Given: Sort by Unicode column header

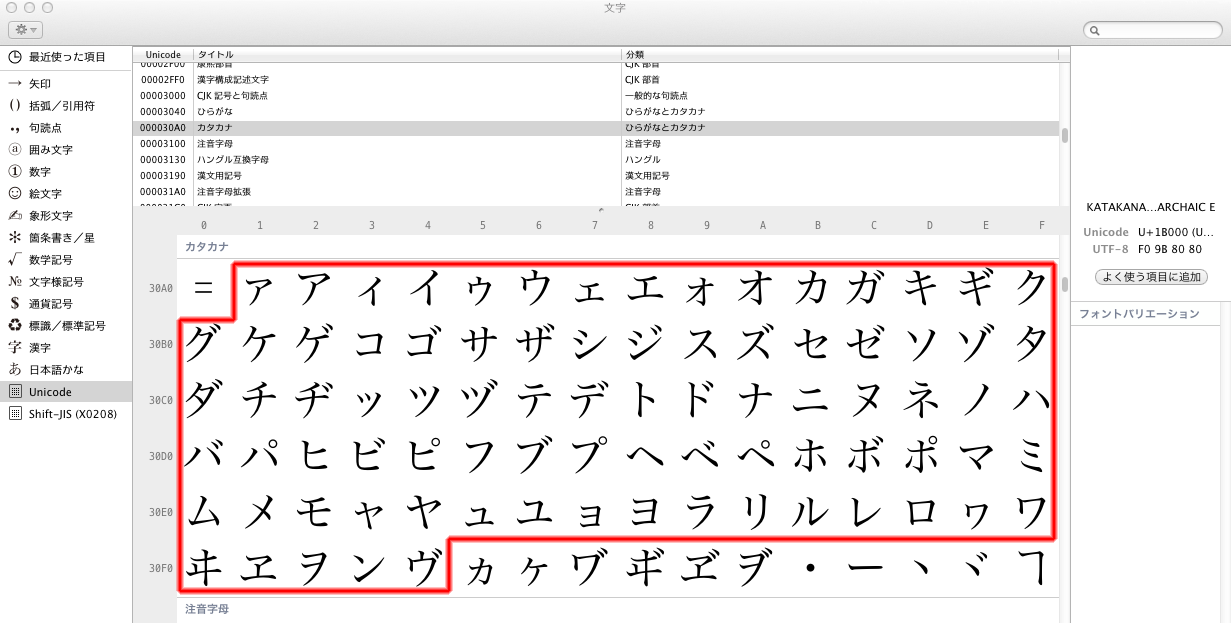Looking at the screenshot, I should pos(163,54).
